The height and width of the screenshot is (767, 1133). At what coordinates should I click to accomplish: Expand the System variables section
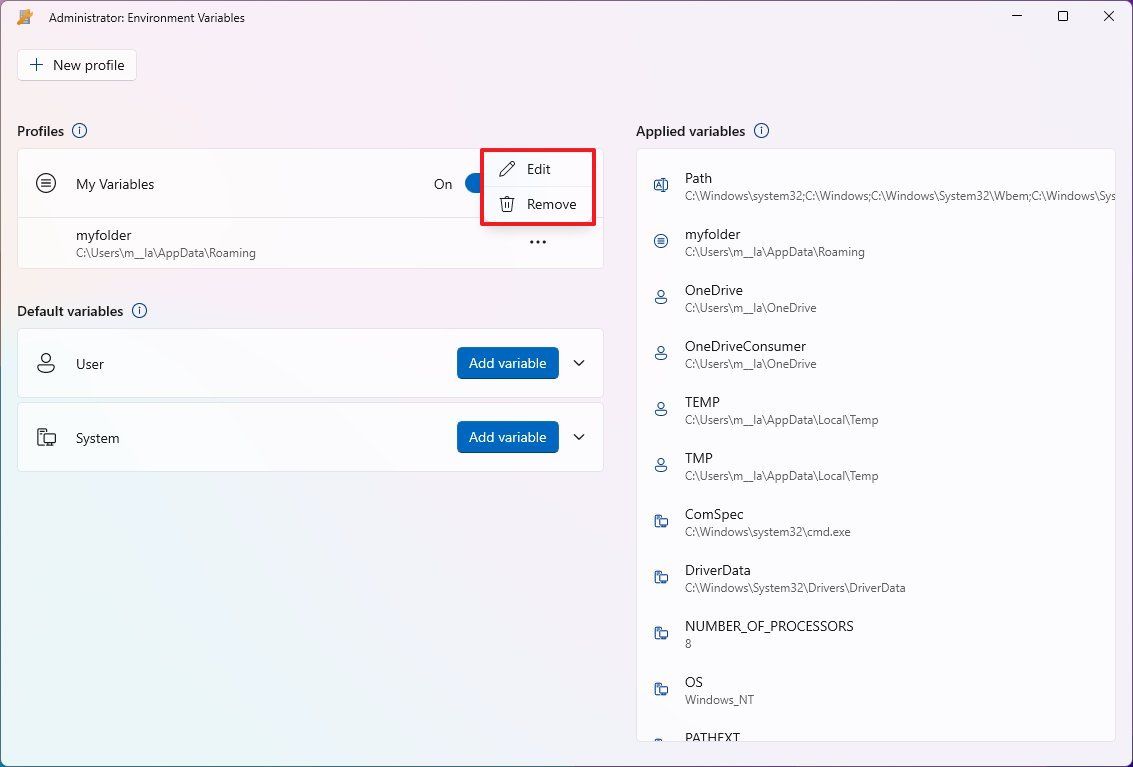point(578,437)
